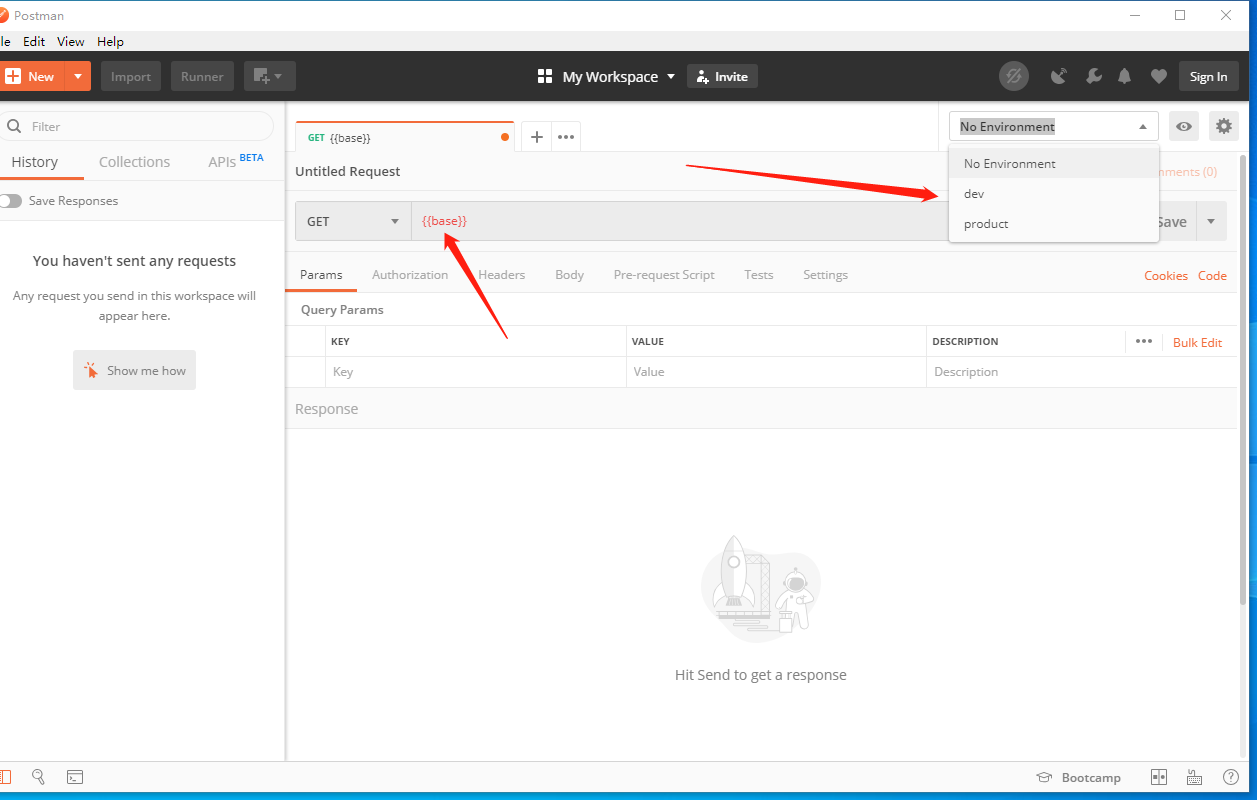Select the dev environment option
The width and height of the screenshot is (1257, 800).
(x=974, y=194)
